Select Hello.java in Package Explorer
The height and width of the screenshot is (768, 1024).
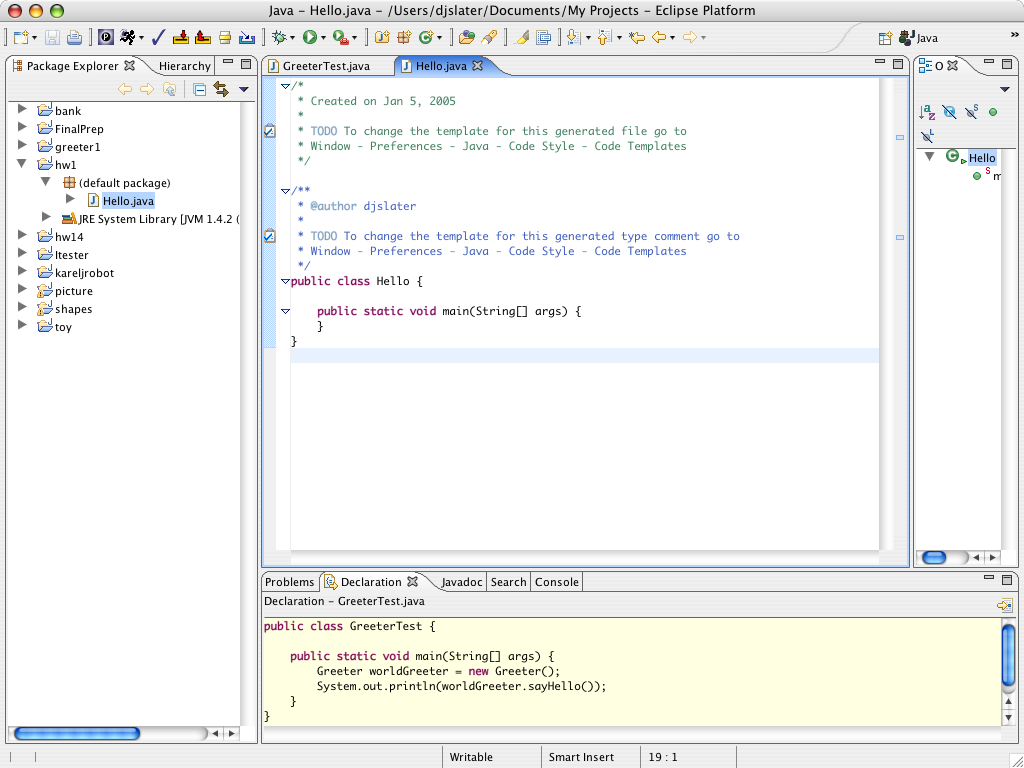click(128, 200)
